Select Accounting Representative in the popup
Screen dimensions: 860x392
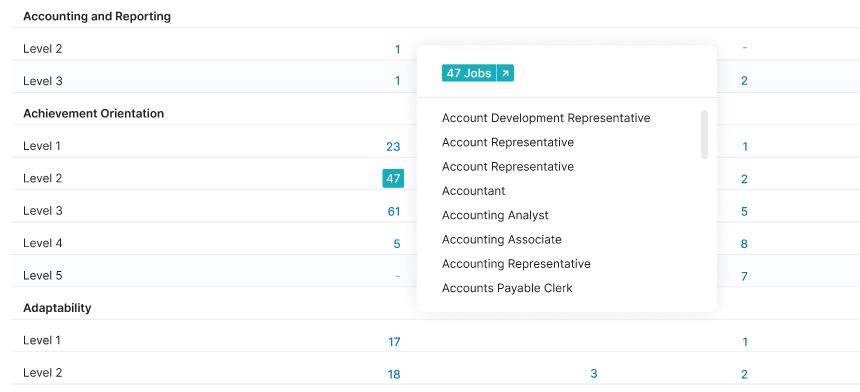tap(516, 264)
